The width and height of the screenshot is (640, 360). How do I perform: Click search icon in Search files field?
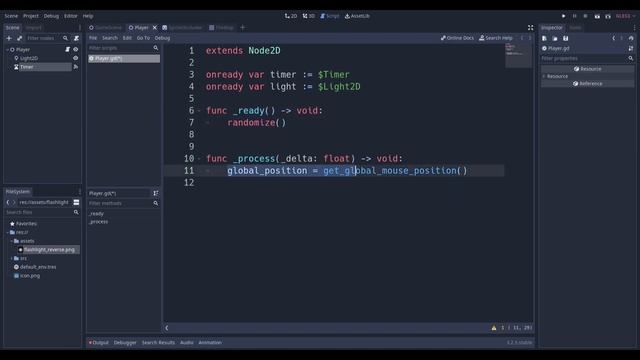[76, 212]
